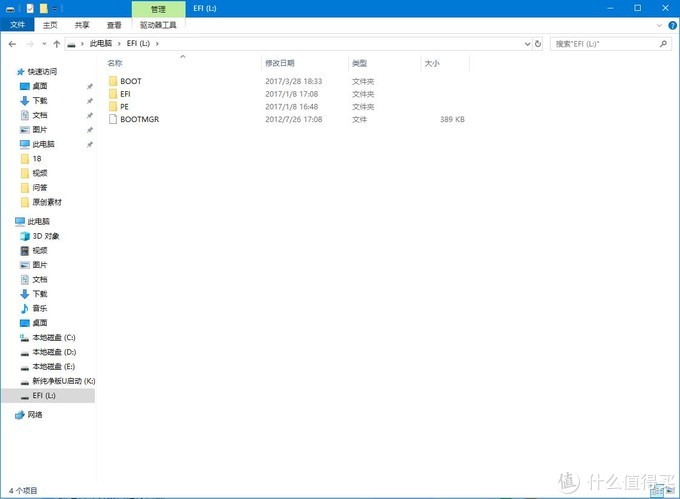Open the 驱动器工具 tab
680x499 pixels.
[x=158, y=25]
